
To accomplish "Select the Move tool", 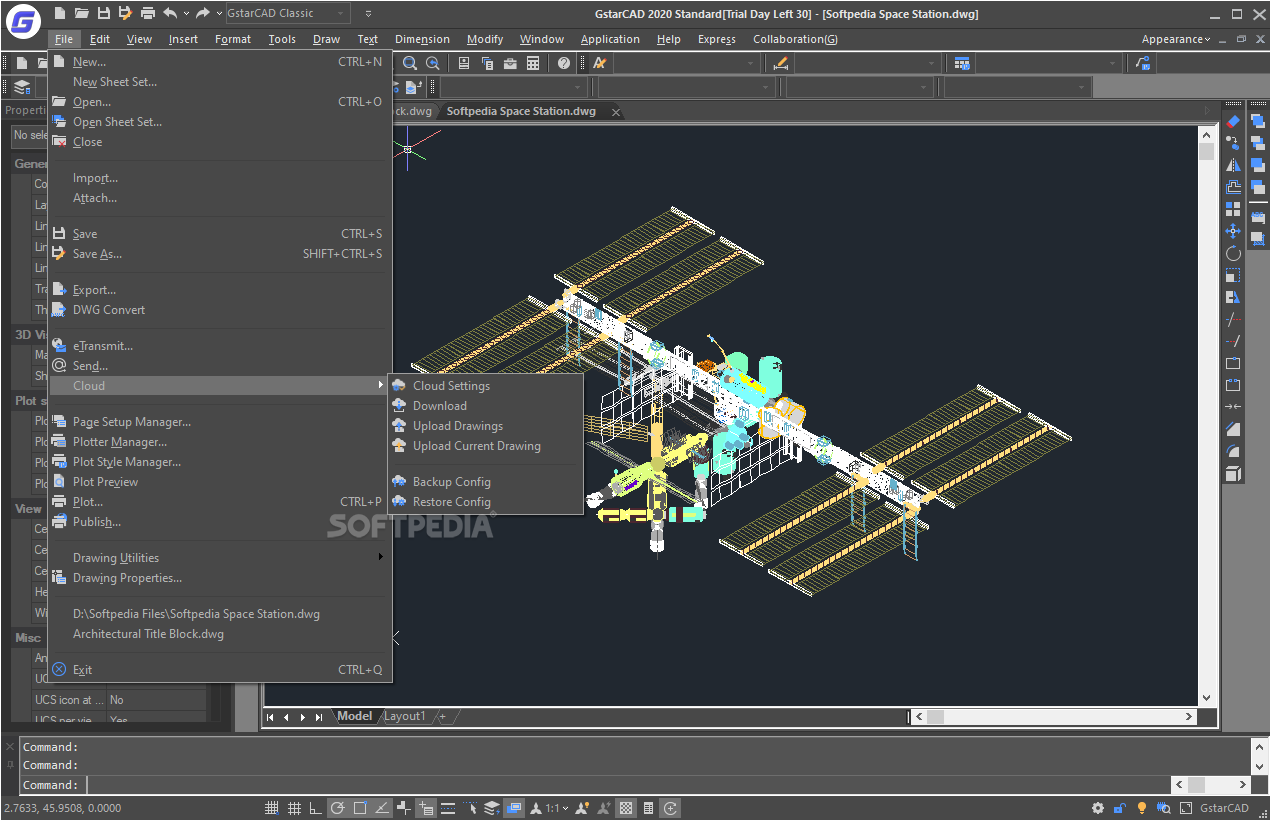I will pos(1233,231).
